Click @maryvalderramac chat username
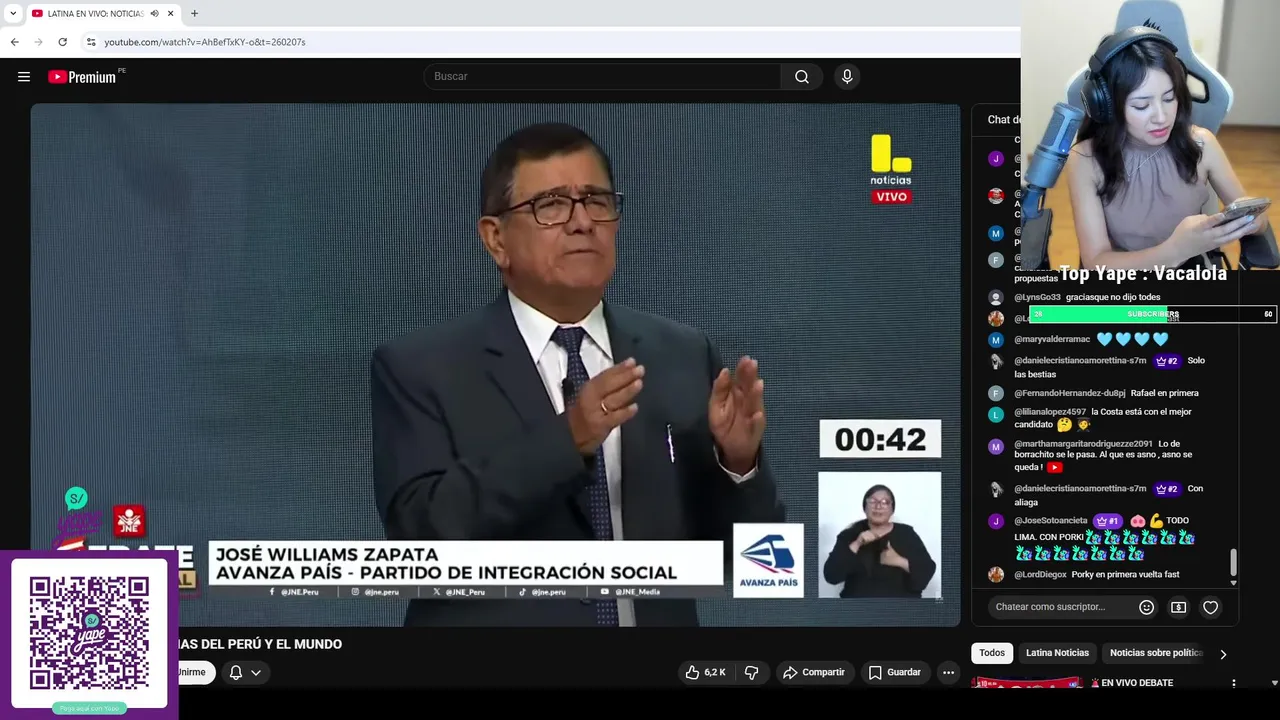Screen dimensions: 1280x720 click(1052, 340)
